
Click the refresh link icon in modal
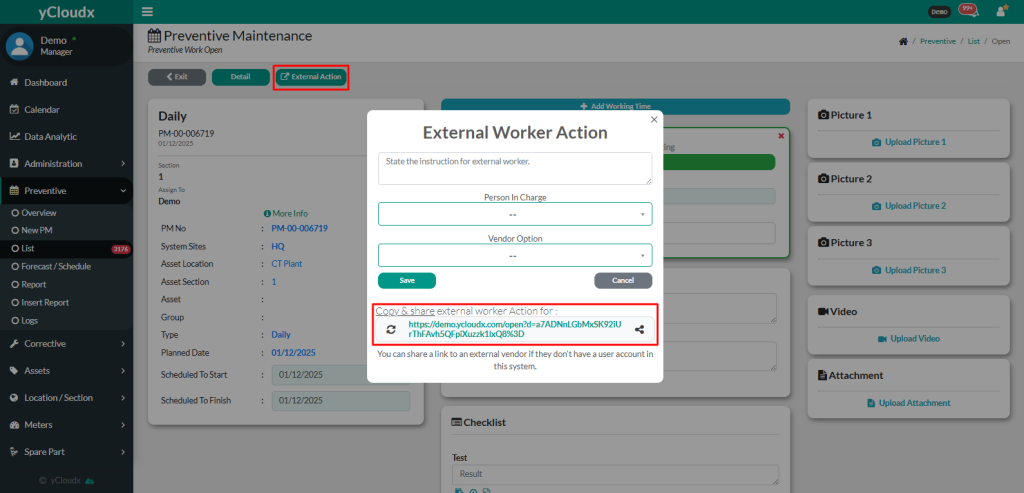(391, 329)
